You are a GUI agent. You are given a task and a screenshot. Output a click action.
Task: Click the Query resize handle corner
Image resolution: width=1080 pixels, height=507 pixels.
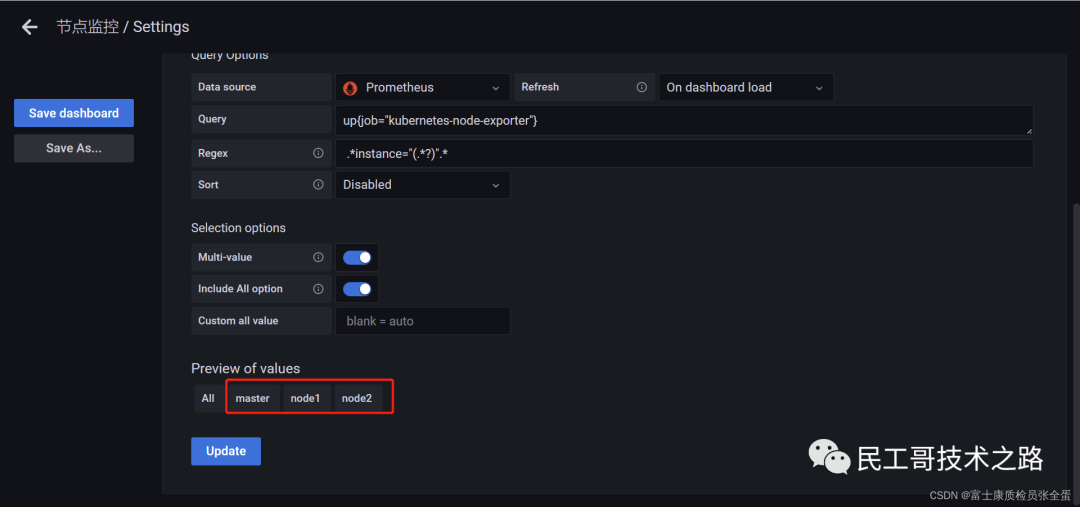tap(1028, 130)
